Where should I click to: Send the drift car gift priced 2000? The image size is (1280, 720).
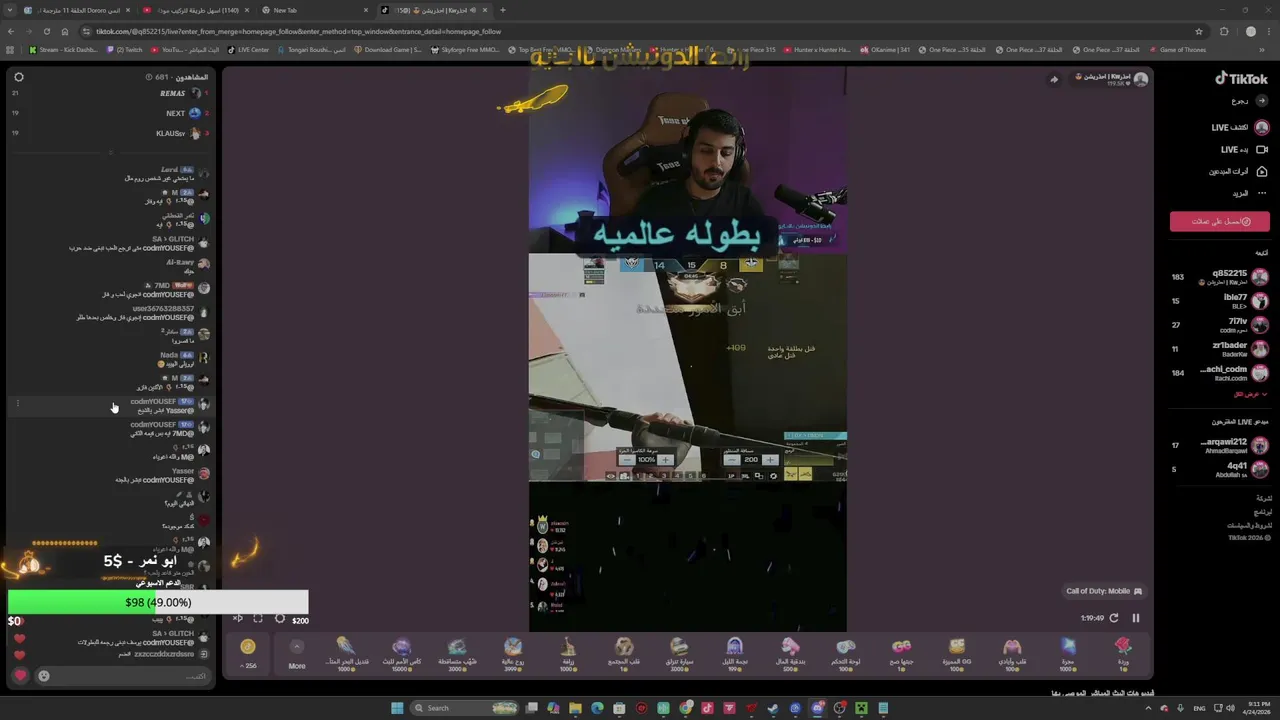point(679,653)
